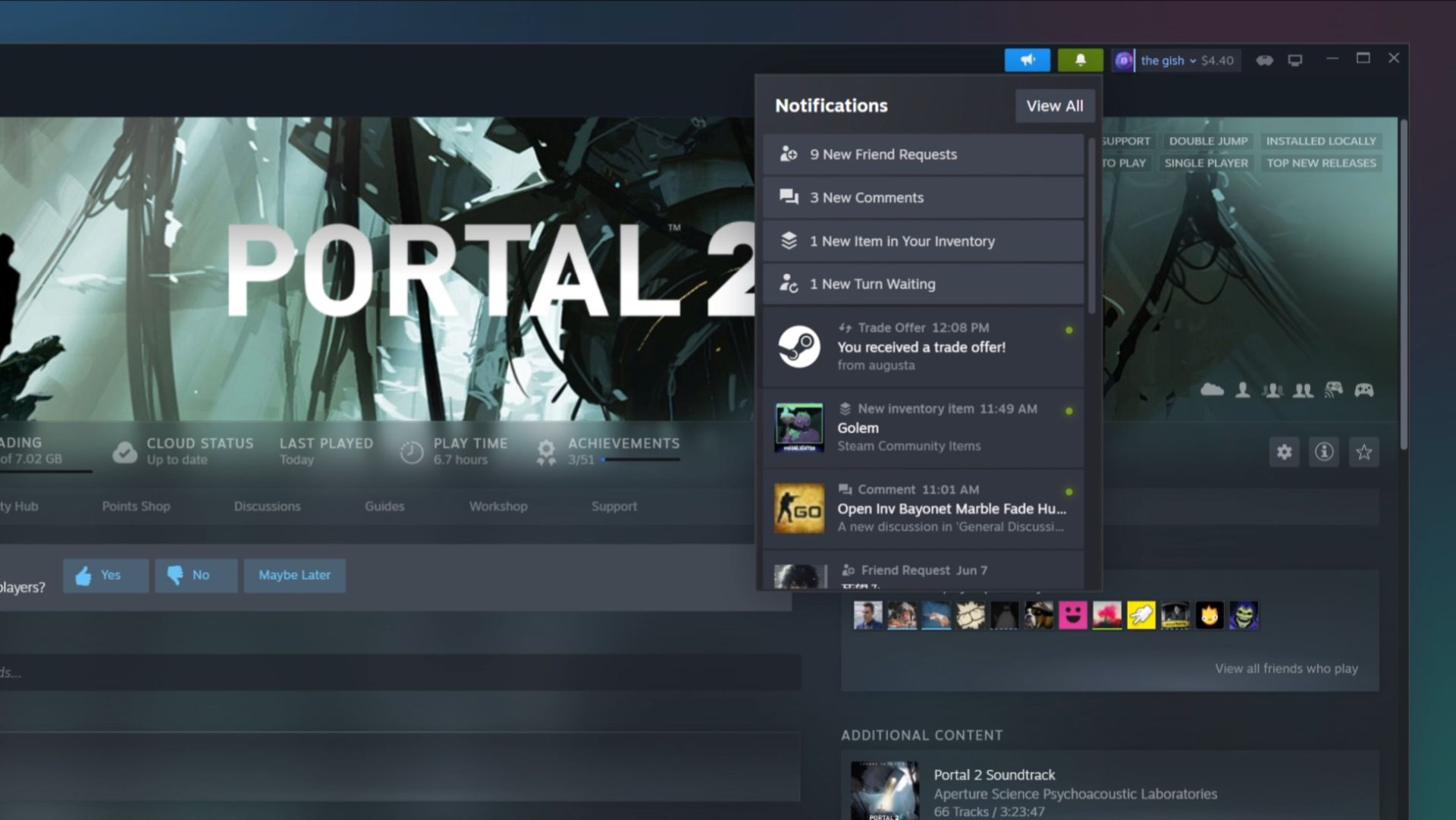Screen dimensions: 1456x820
Task: Select View All notifications button
Action: (x=1055, y=105)
